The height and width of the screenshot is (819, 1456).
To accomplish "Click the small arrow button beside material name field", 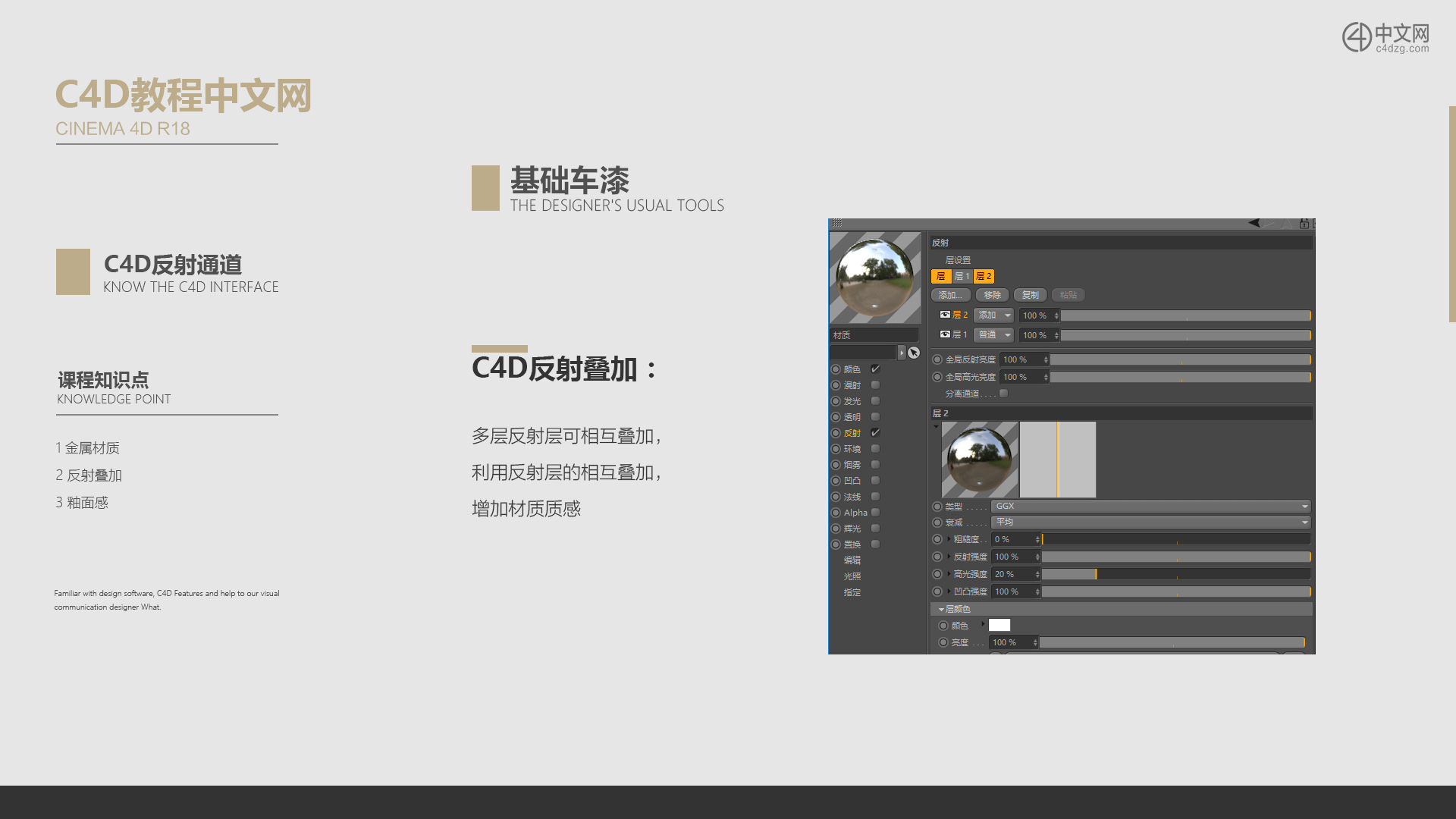I will coord(902,353).
